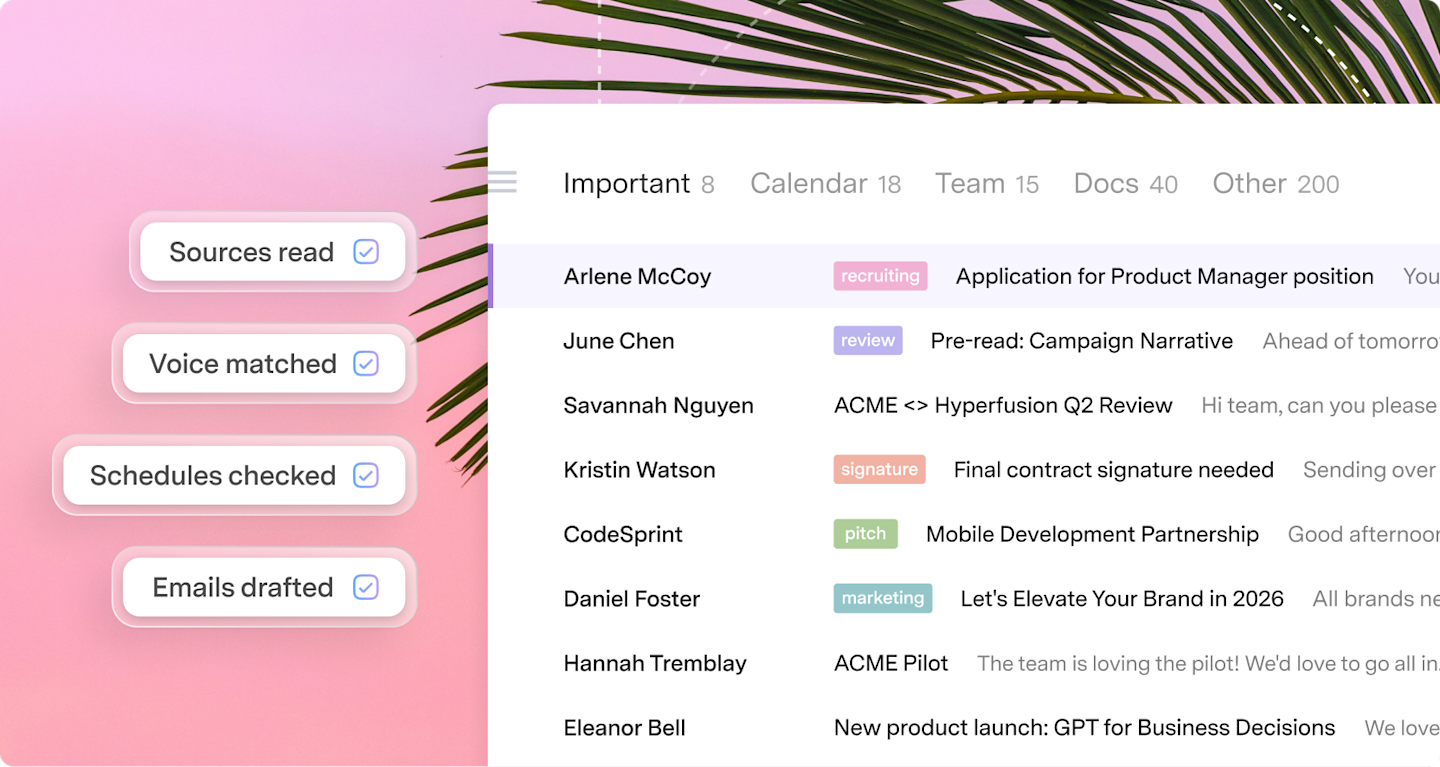The height and width of the screenshot is (767, 1440).
Task: Switch to the Team tab
Action: point(987,184)
